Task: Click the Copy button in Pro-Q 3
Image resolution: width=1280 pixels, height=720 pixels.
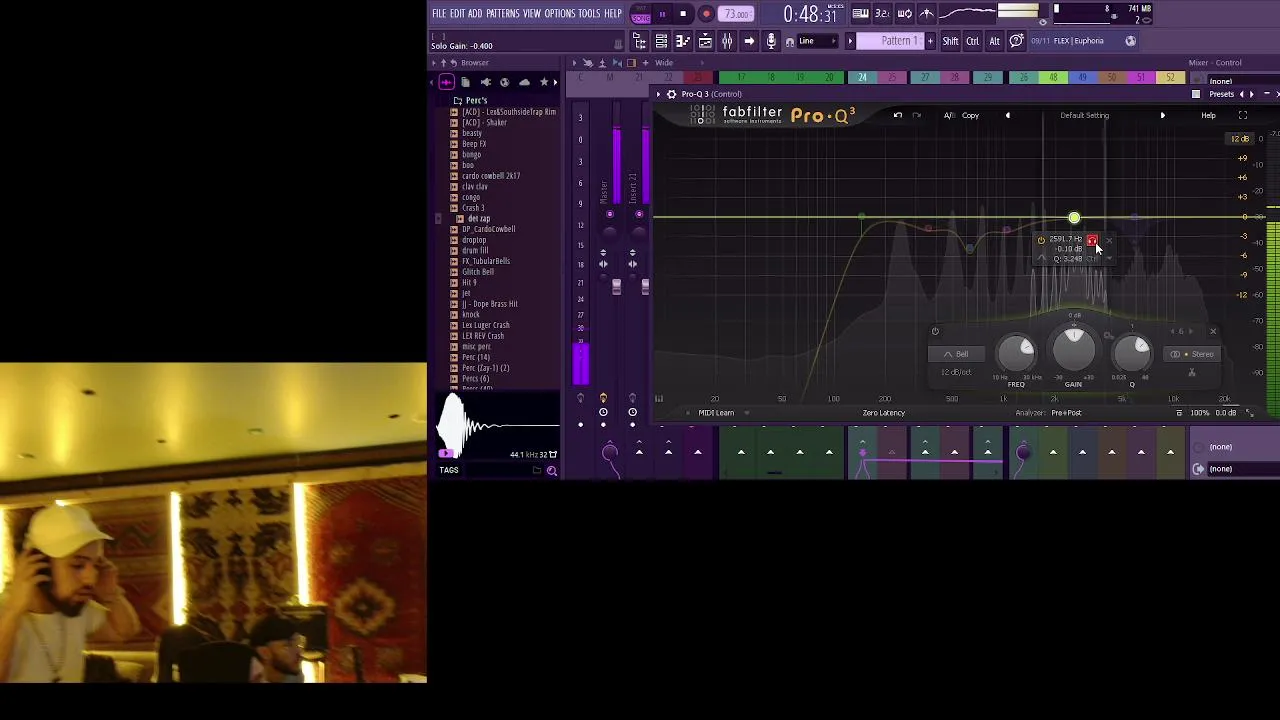Action: (x=970, y=115)
